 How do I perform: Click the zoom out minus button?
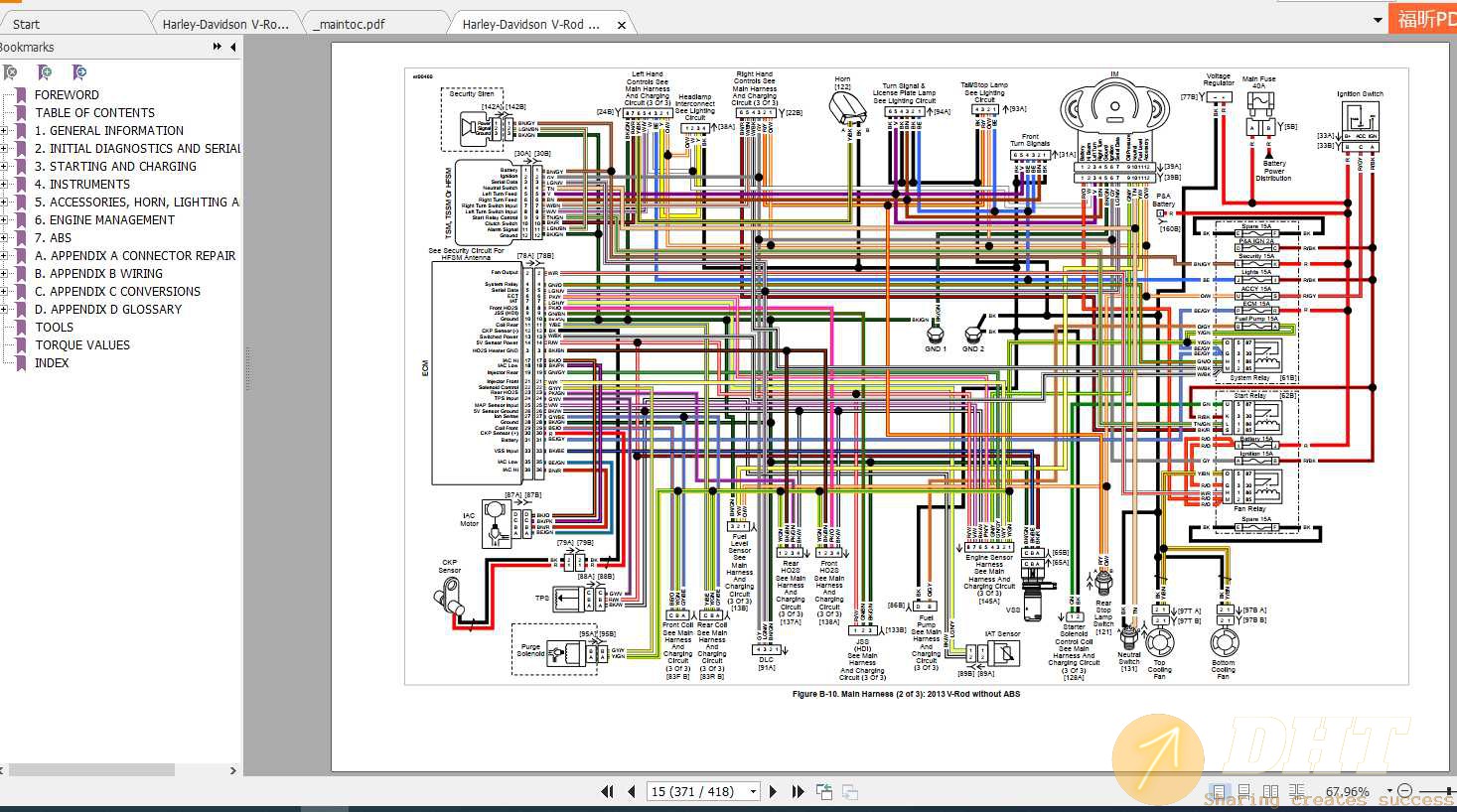click(1405, 791)
